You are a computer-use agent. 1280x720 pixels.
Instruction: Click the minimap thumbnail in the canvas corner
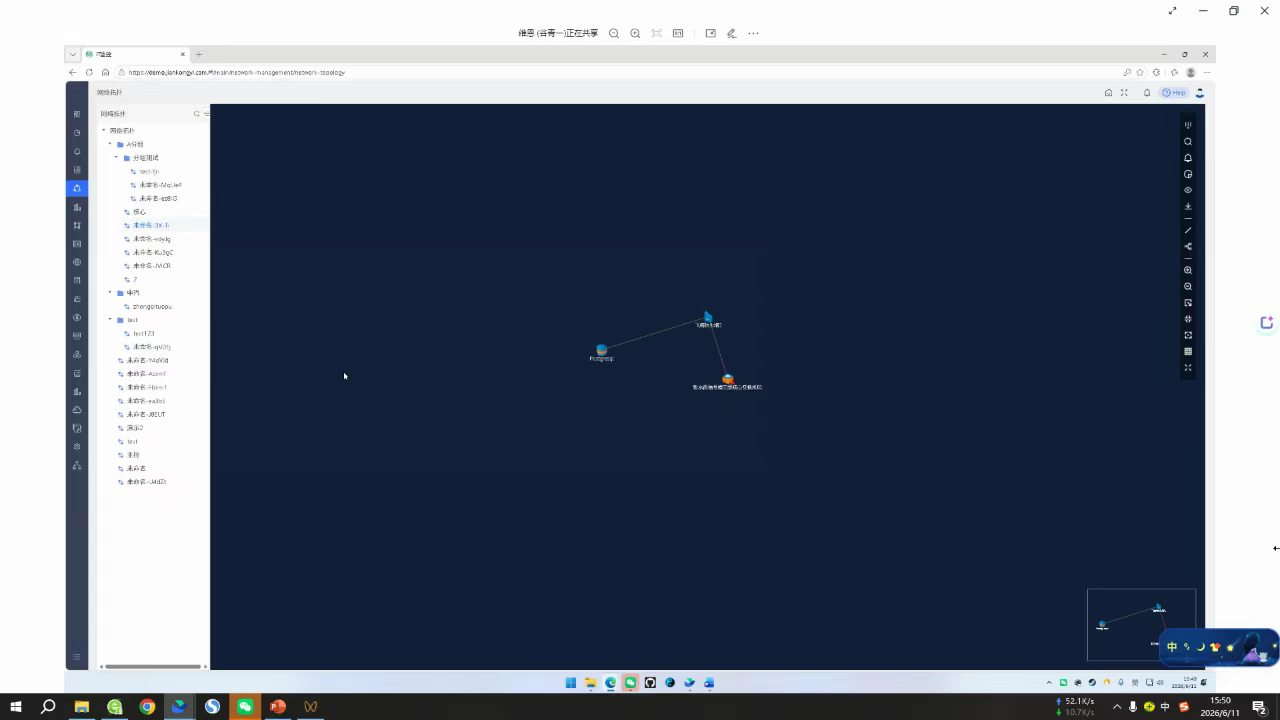pos(1141,624)
